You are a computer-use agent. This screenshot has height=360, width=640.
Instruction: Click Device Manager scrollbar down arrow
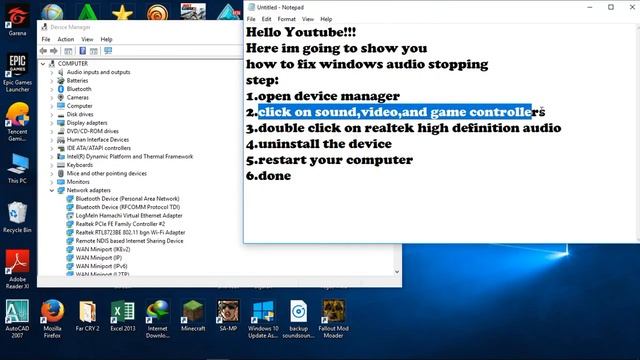click(397, 272)
